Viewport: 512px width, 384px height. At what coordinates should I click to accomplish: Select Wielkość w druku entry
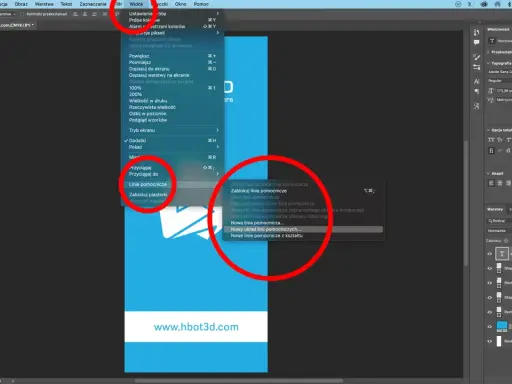point(172,101)
